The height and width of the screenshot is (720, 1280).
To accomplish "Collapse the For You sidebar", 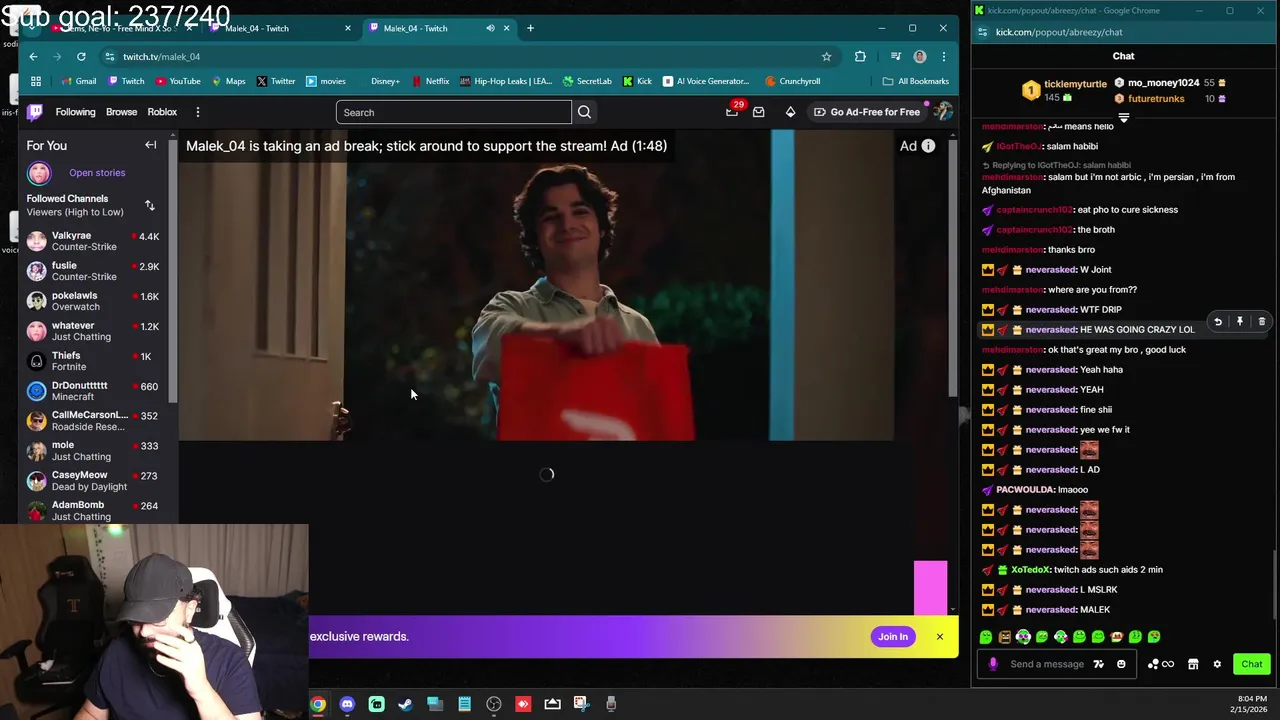I will [150, 145].
